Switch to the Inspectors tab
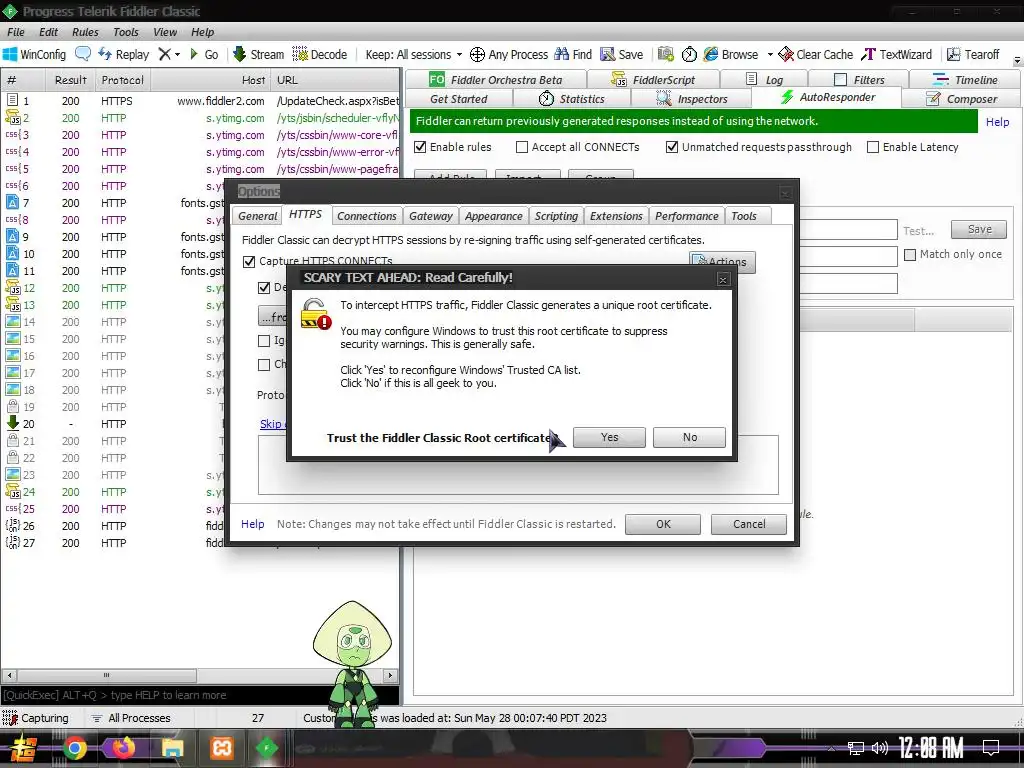 (x=692, y=99)
